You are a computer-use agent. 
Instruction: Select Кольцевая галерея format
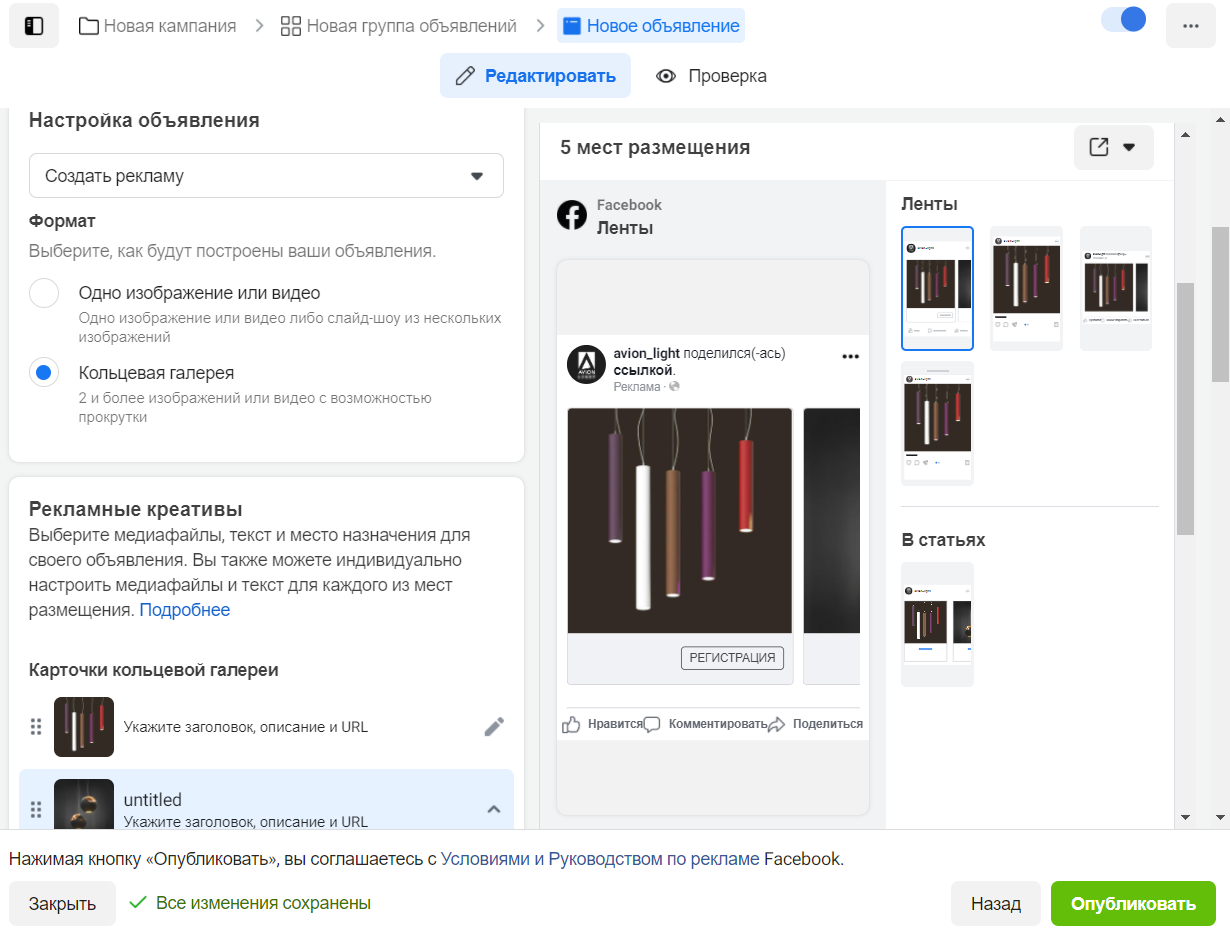[x=44, y=373]
